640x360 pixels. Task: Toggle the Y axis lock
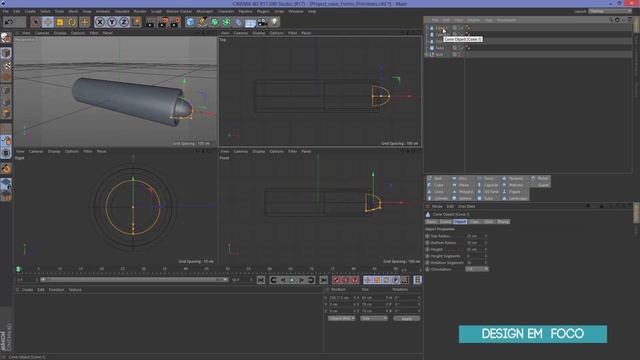(112, 22)
